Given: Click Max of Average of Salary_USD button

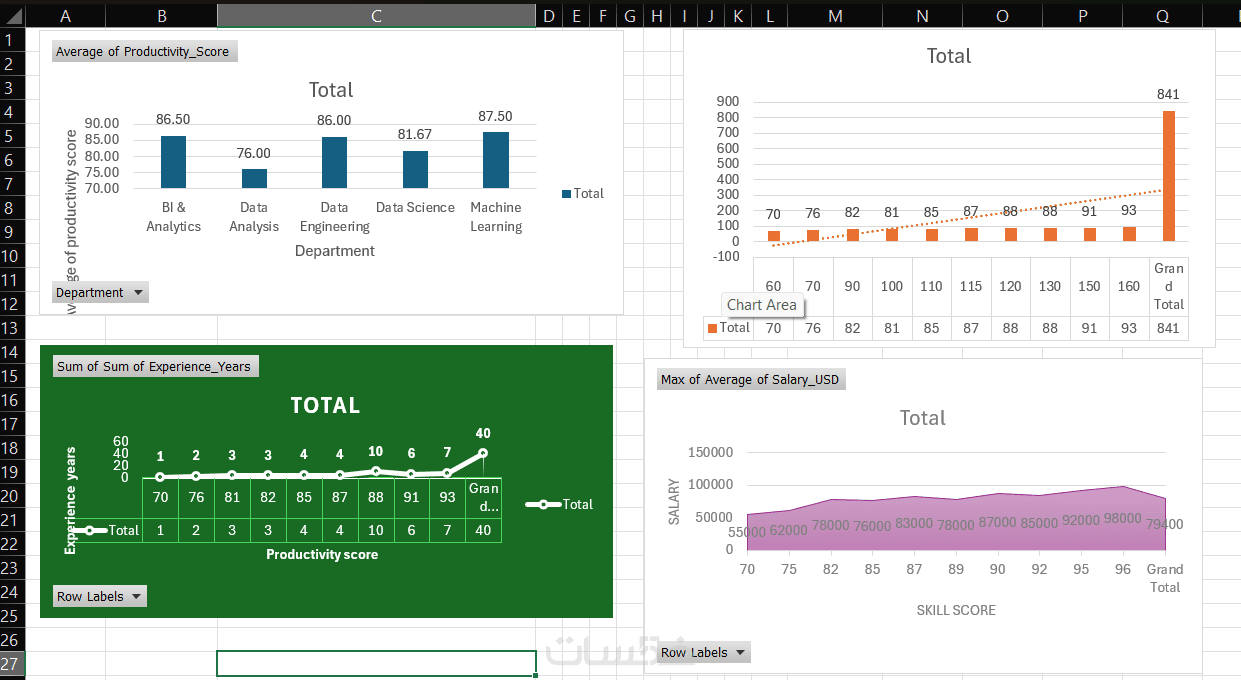Looking at the screenshot, I should point(751,380).
